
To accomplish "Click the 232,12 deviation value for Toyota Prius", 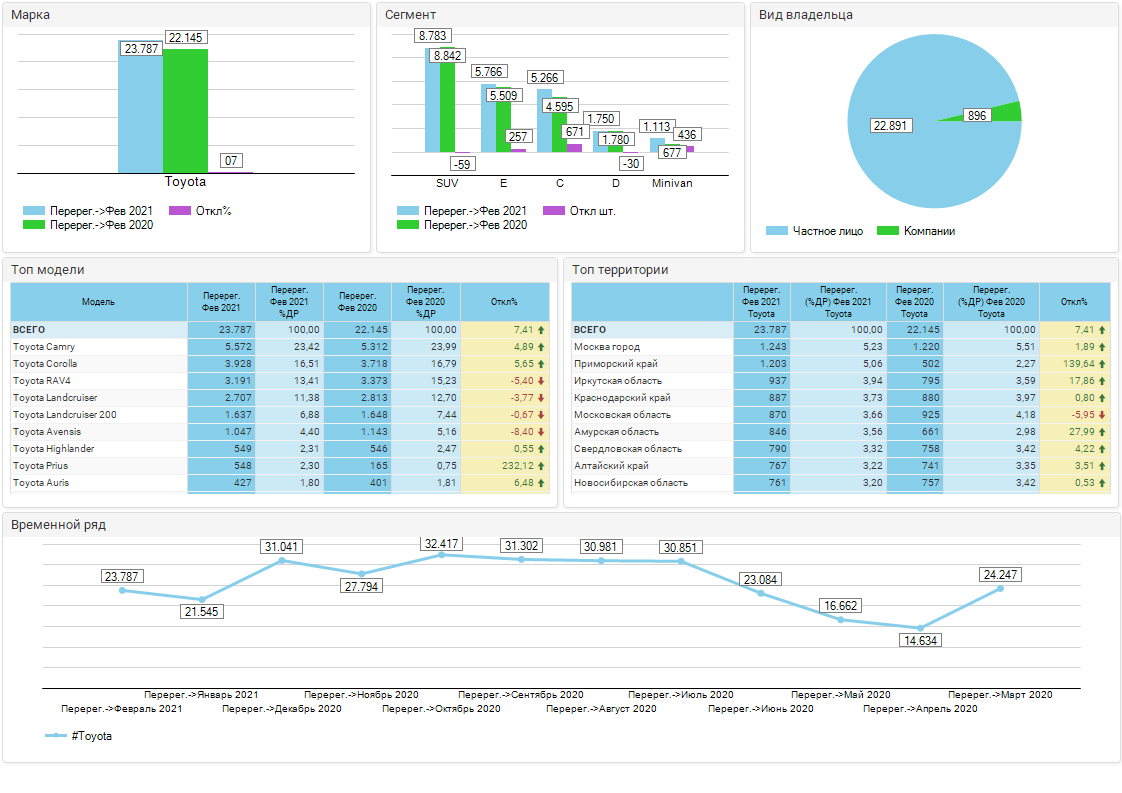I will 519,466.
